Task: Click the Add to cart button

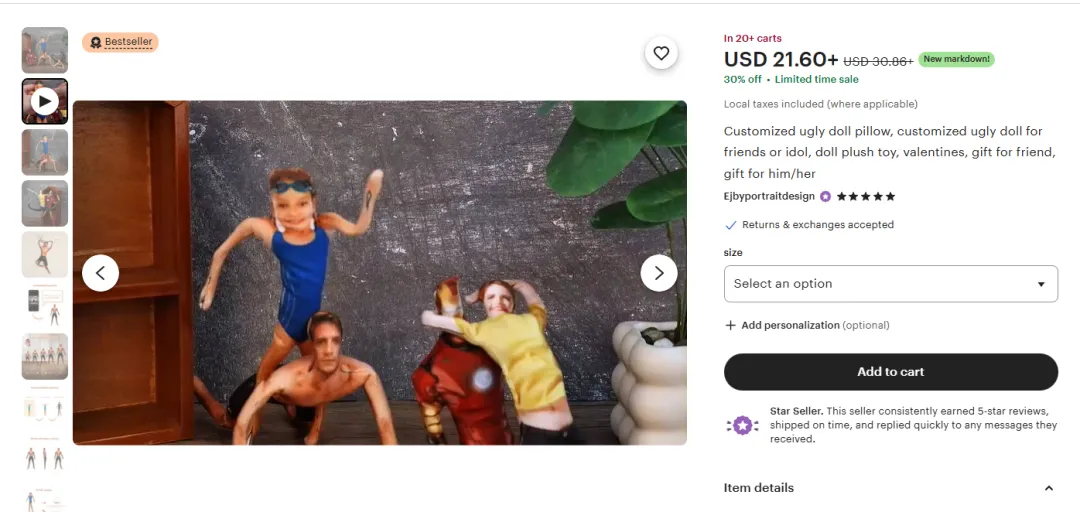Action: coord(890,372)
